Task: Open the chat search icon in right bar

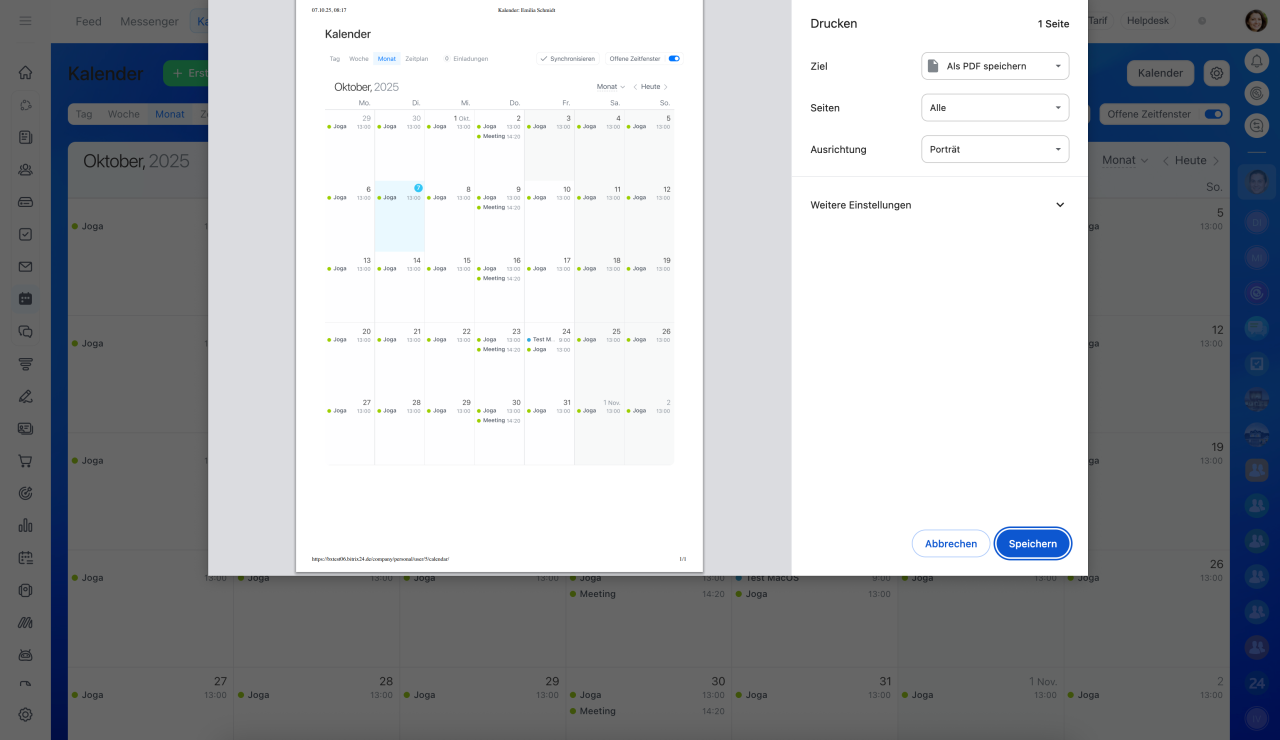Action: (1257, 126)
